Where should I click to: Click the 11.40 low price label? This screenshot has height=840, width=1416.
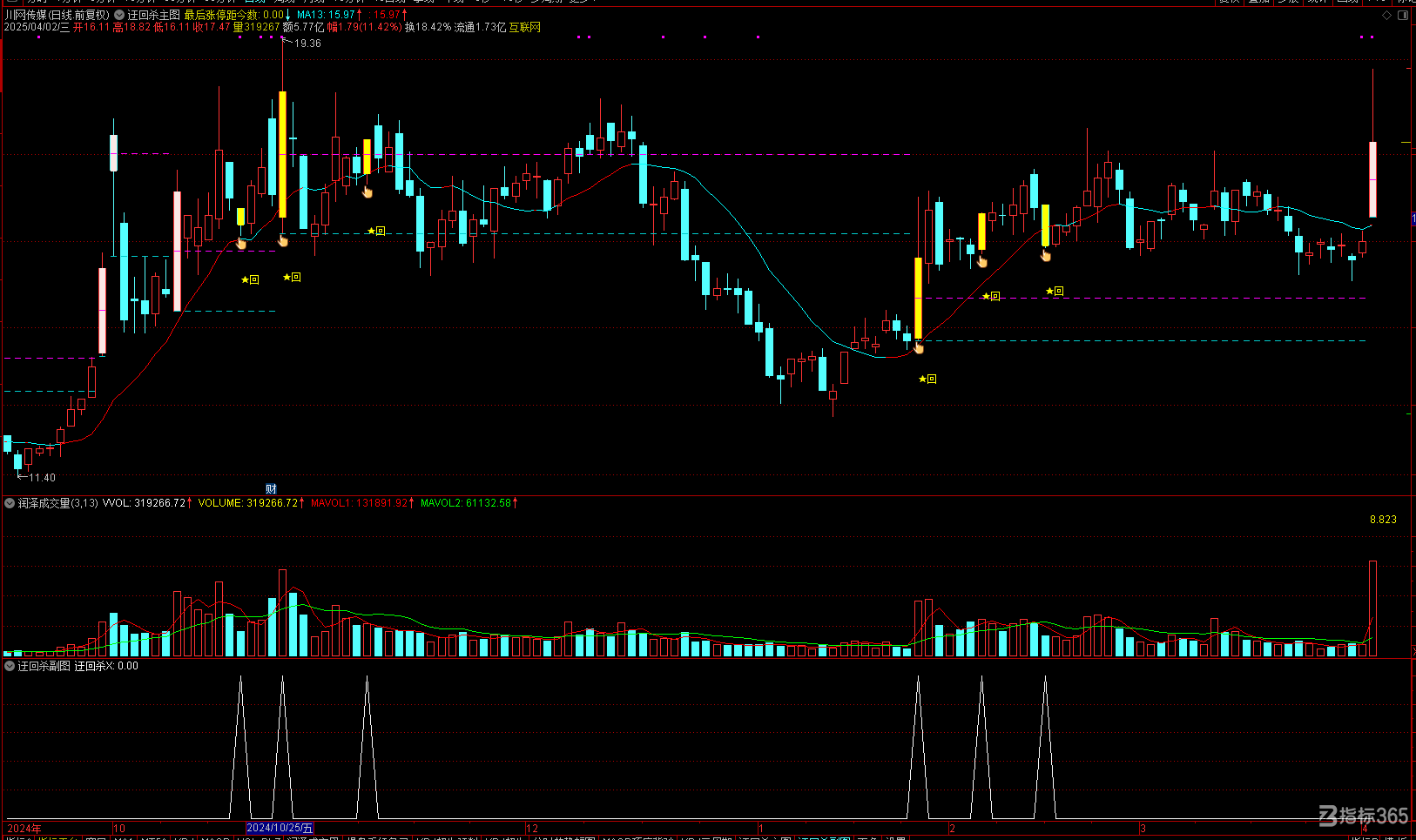(42, 478)
